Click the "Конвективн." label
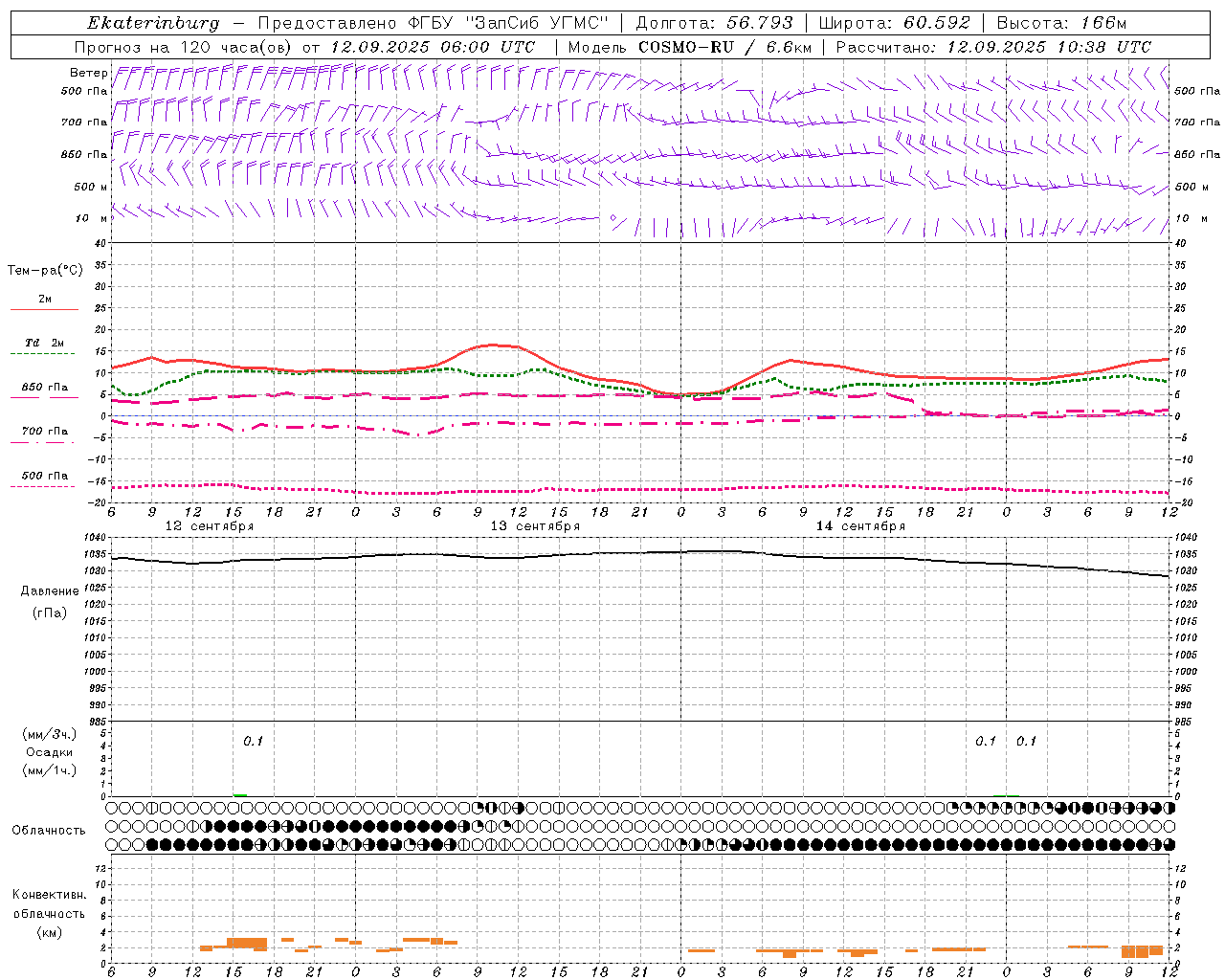Image resolution: width=1225 pixels, height=980 pixels. point(49,895)
